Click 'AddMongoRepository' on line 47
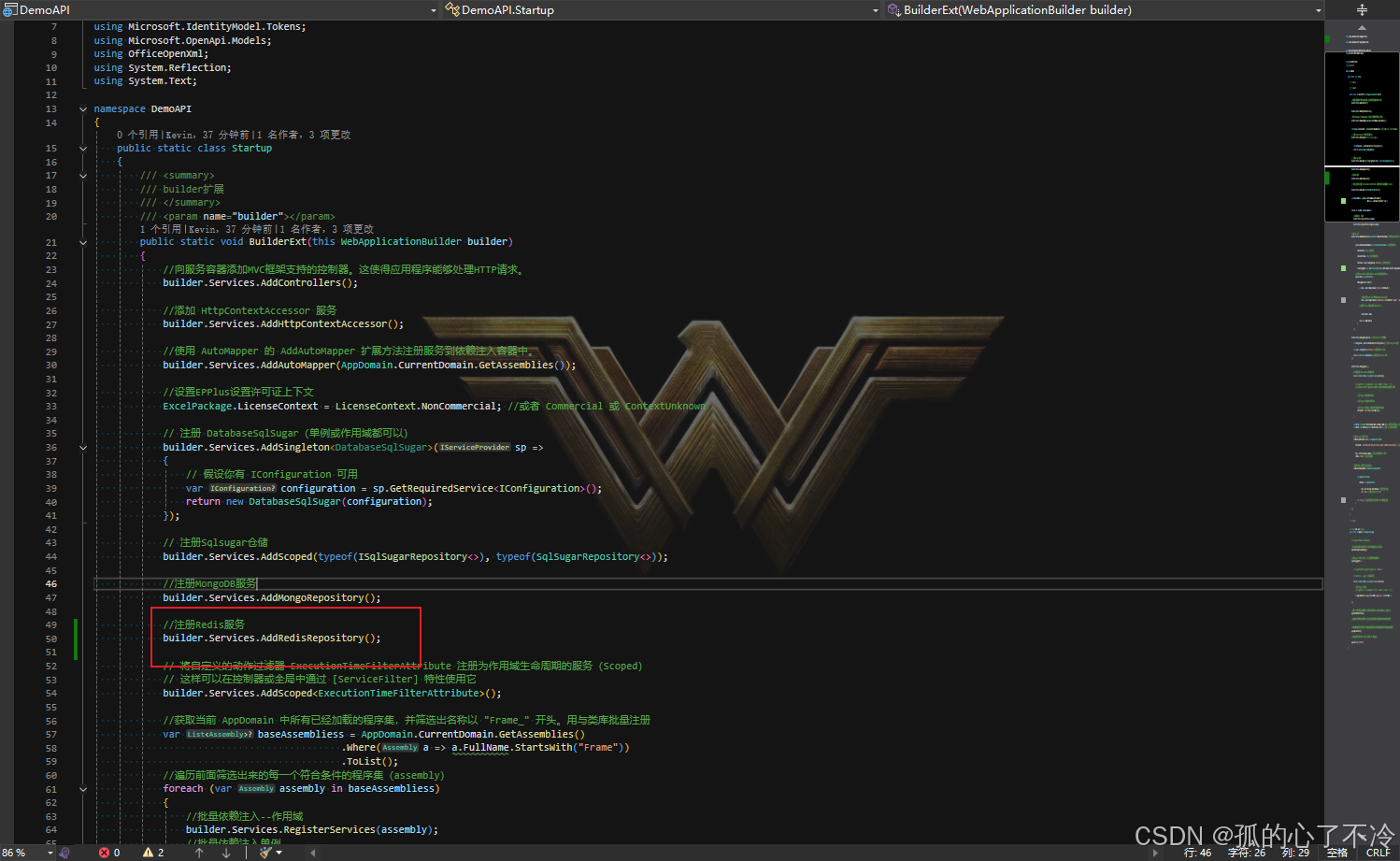1400x861 pixels. pyautogui.click(x=312, y=598)
